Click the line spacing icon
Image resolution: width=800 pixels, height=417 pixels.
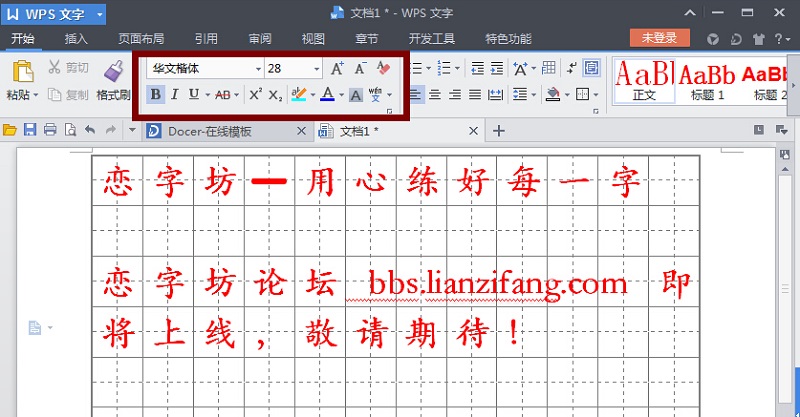click(x=520, y=95)
